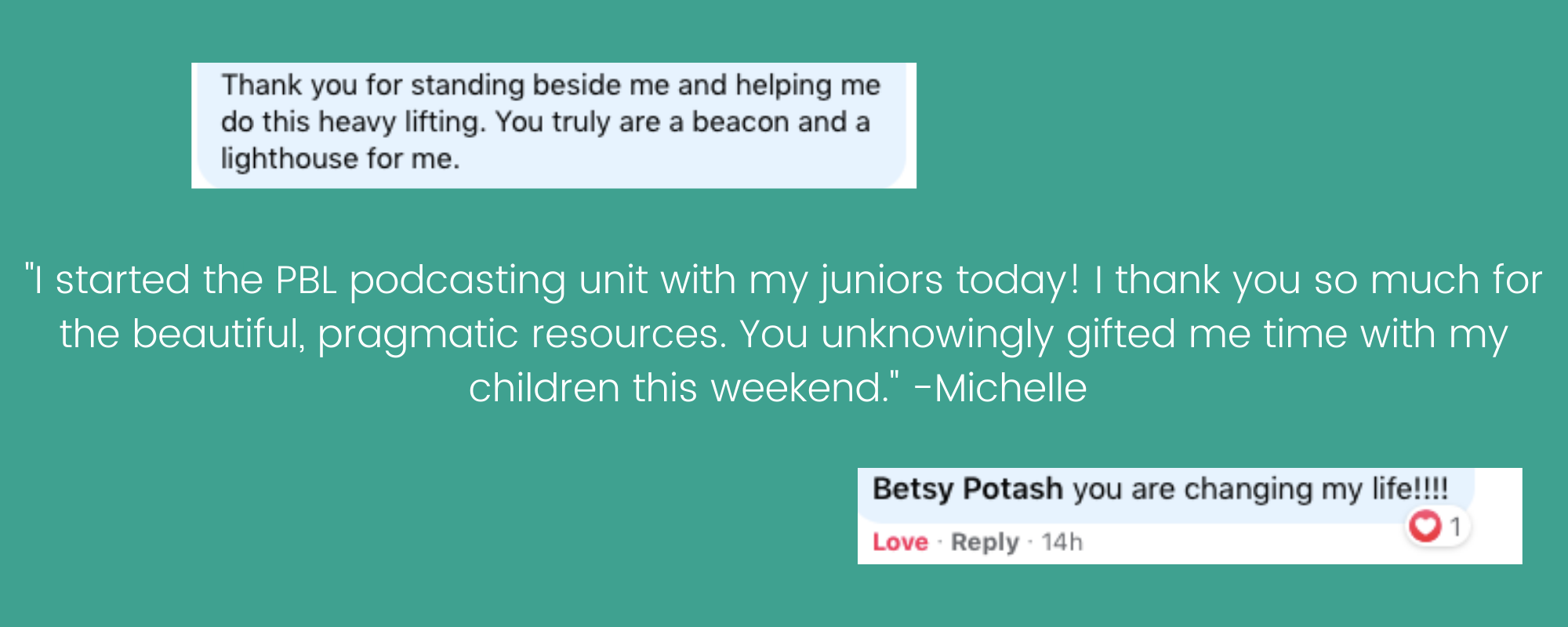This screenshot has width=1568, height=627.
Task: Open the Betsy Potash profile name
Action: [967, 489]
